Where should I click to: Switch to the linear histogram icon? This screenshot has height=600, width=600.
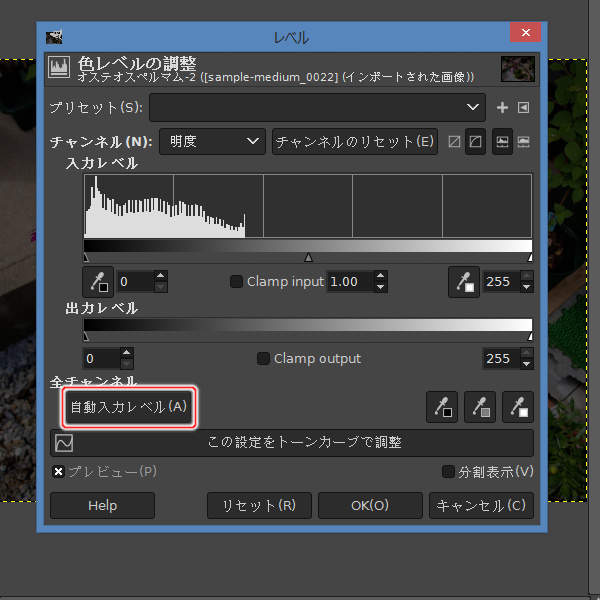coord(502,142)
